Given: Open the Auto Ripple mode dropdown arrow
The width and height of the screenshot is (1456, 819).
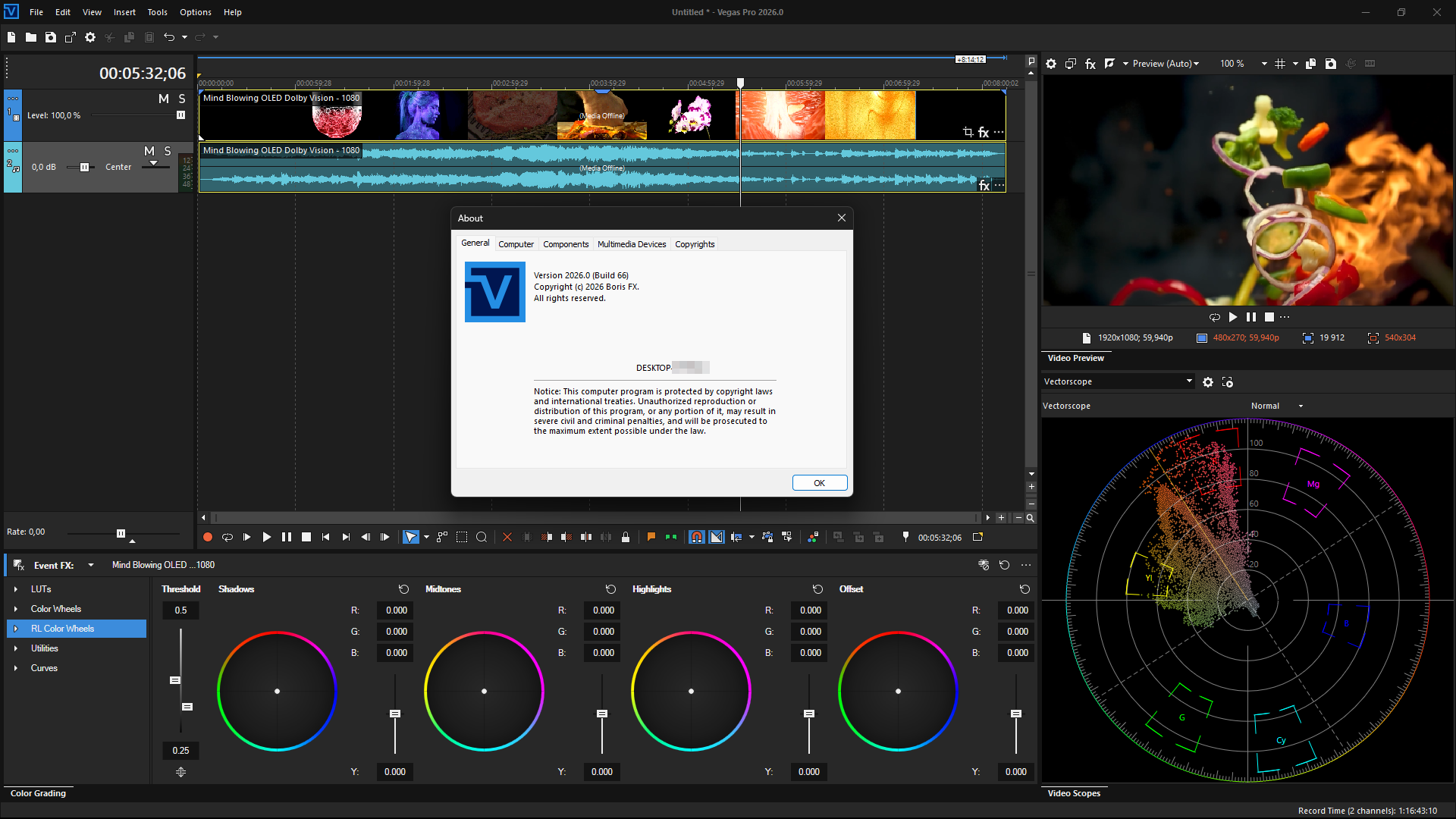Looking at the screenshot, I should point(752,538).
